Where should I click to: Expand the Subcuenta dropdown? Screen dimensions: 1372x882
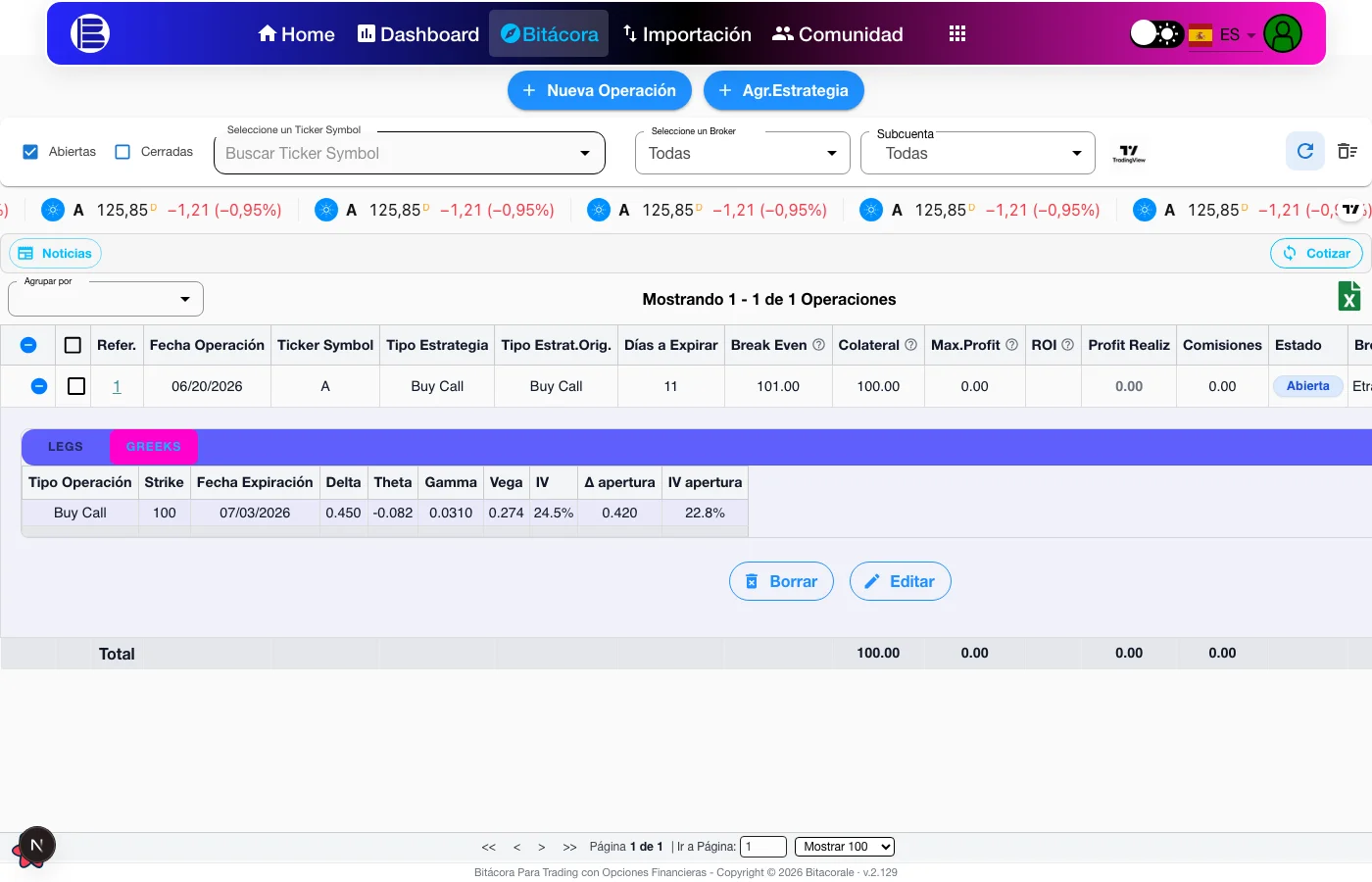click(978, 153)
